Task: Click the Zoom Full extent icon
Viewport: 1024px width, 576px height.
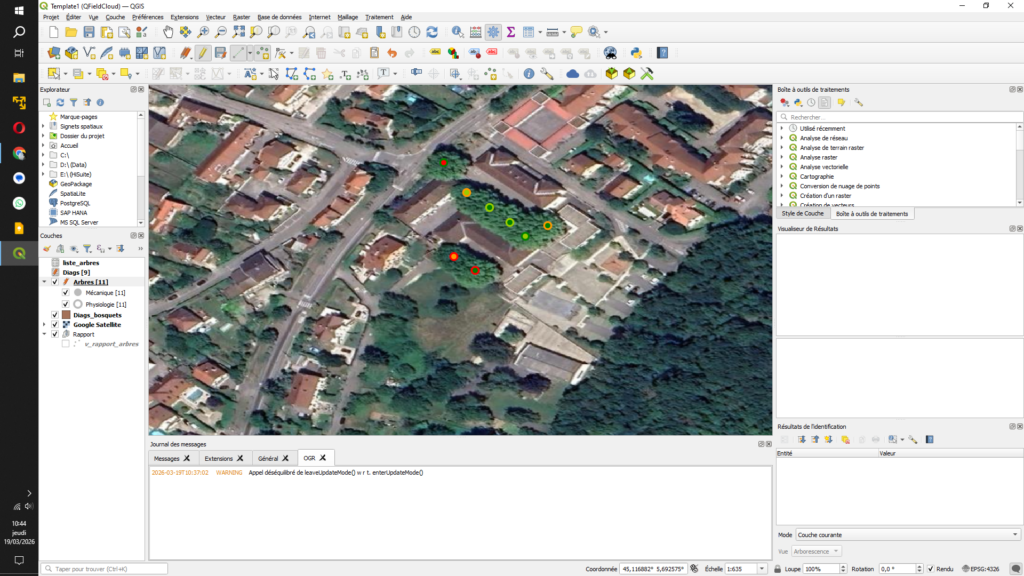Action: click(238, 32)
